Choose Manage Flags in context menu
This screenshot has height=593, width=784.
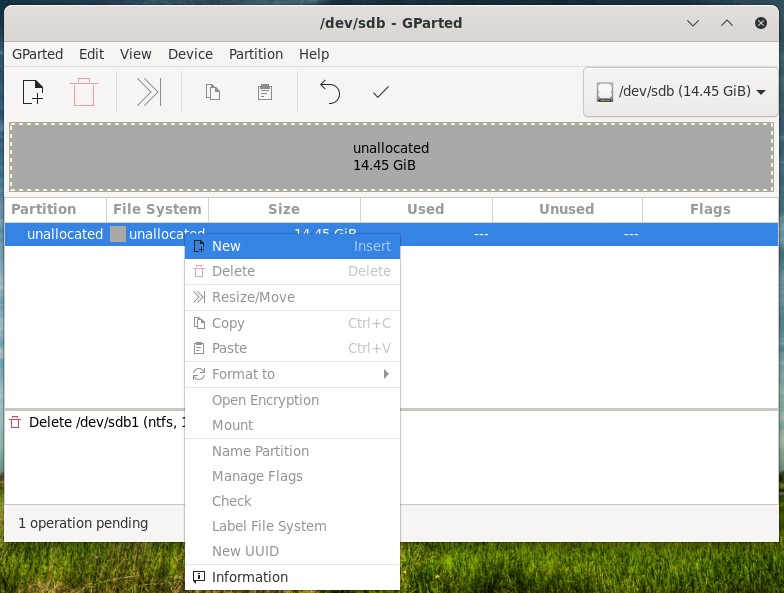coord(292,476)
